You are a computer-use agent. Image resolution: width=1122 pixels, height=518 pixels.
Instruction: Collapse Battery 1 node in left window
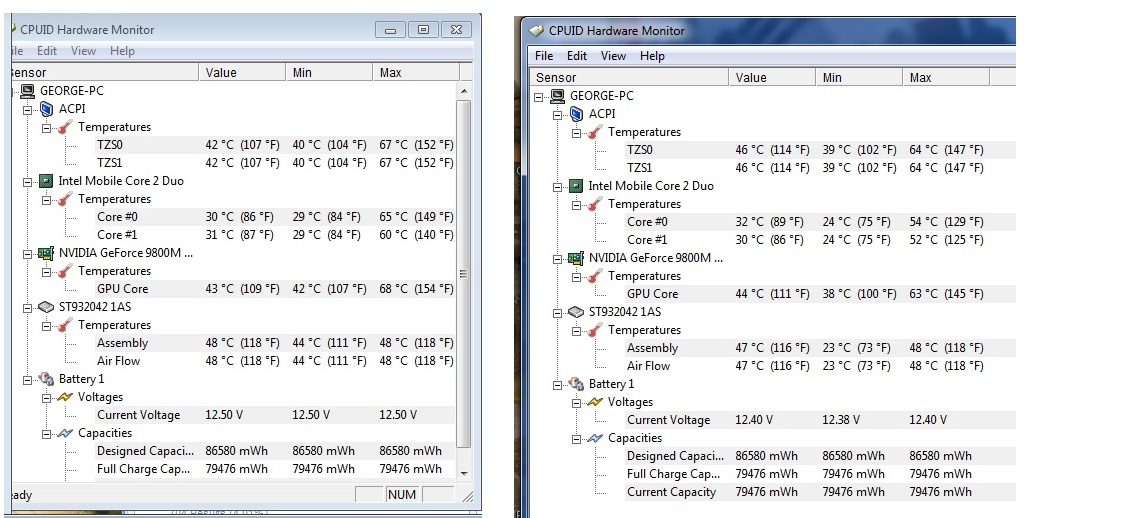tap(28, 379)
